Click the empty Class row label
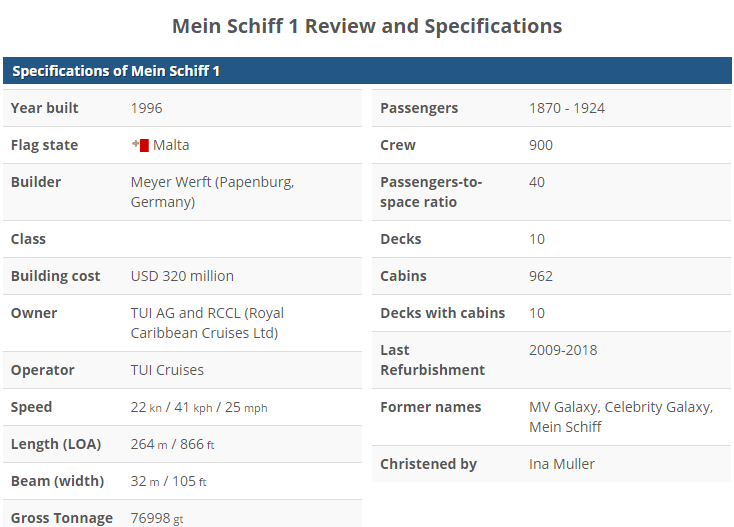The width and height of the screenshot is (734, 527). point(28,239)
